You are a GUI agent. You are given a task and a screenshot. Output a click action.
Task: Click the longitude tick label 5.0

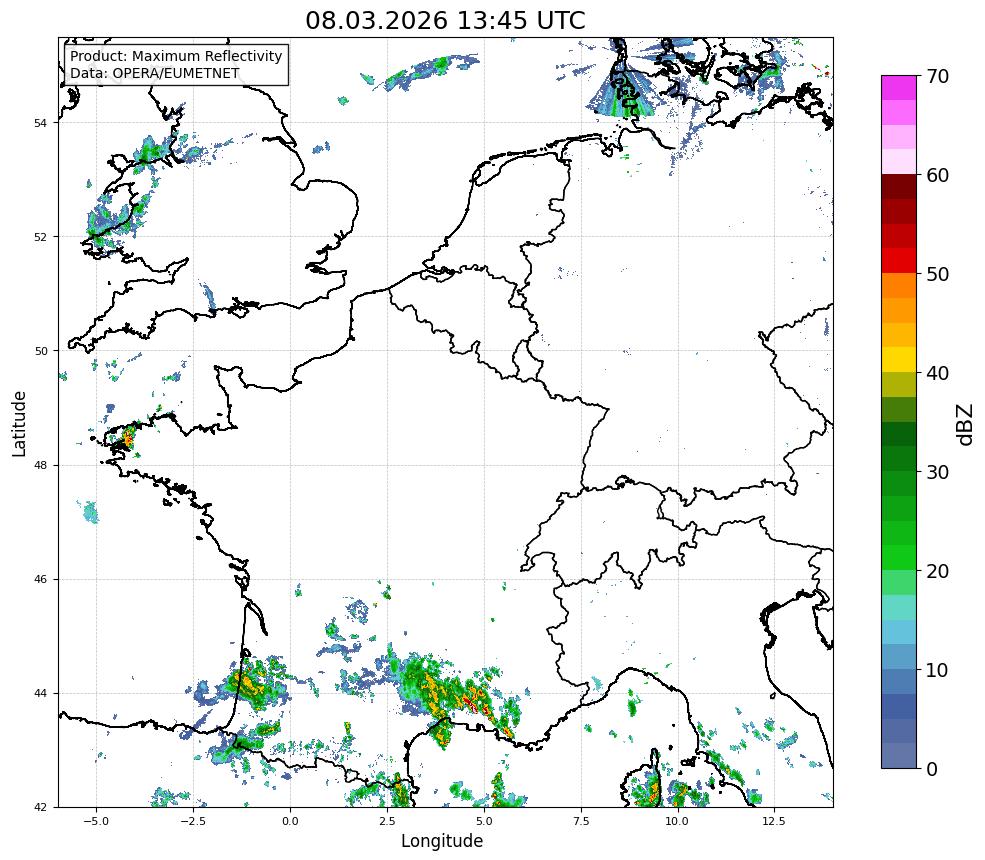[484, 821]
